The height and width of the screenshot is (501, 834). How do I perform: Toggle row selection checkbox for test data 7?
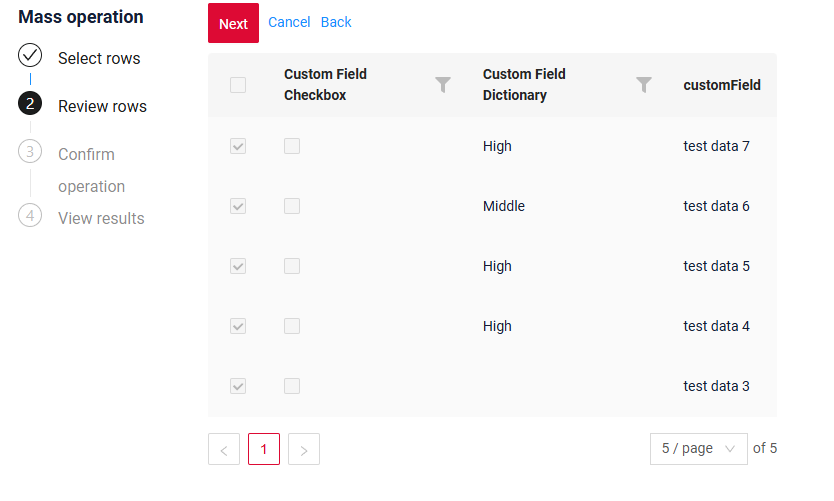click(238, 146)
